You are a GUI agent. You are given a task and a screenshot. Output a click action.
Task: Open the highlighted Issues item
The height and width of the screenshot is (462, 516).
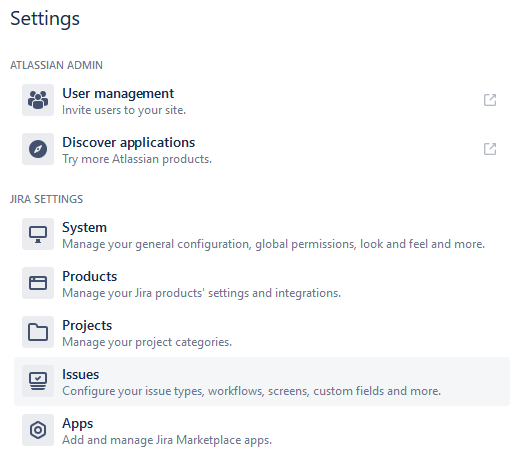[x=262, y=381]
